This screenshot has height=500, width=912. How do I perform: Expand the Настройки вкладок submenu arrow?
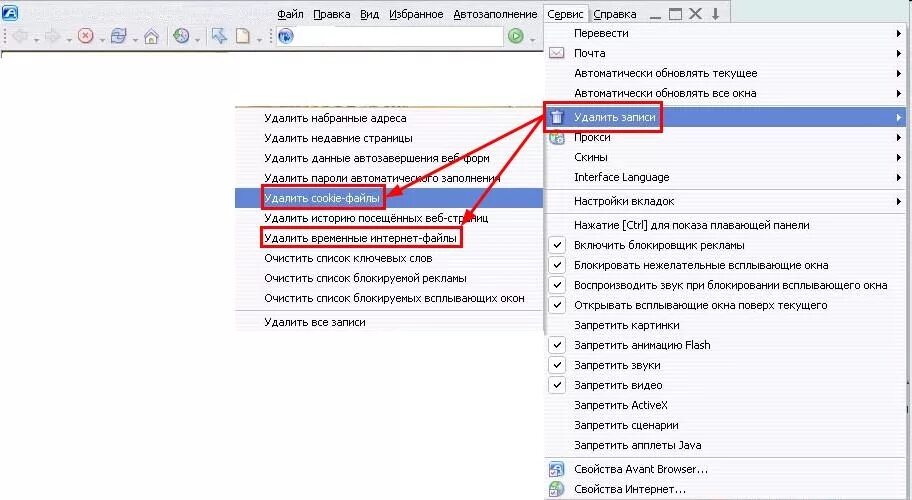coord(899,201)
